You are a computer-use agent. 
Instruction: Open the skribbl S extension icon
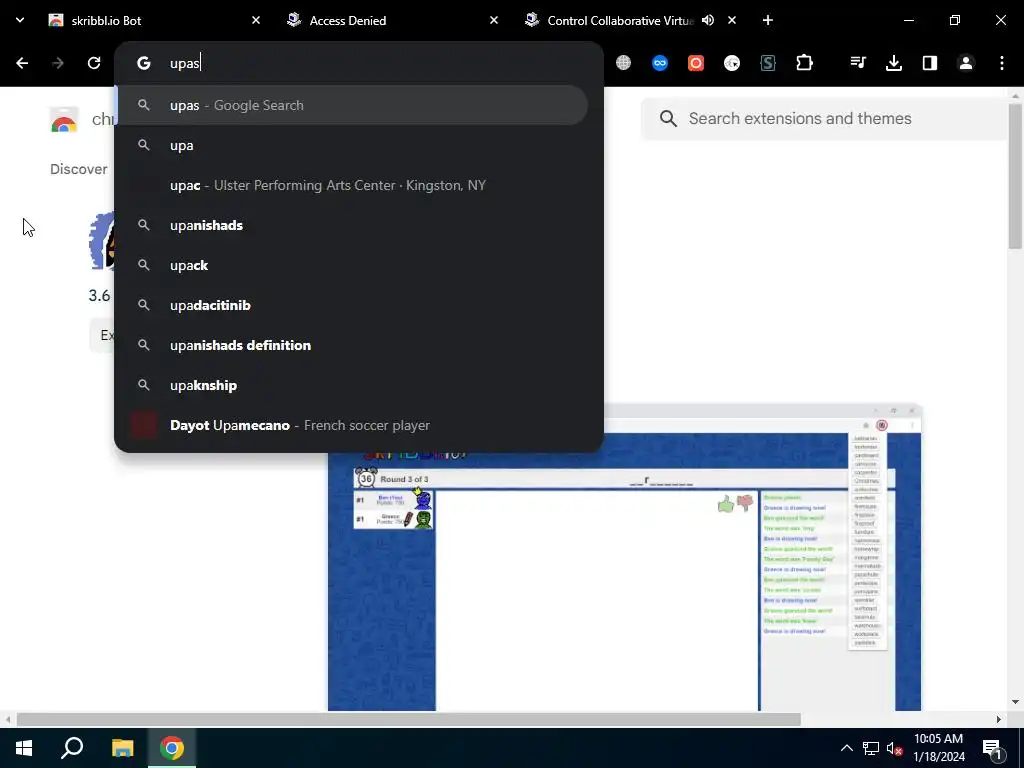[768, 63]
